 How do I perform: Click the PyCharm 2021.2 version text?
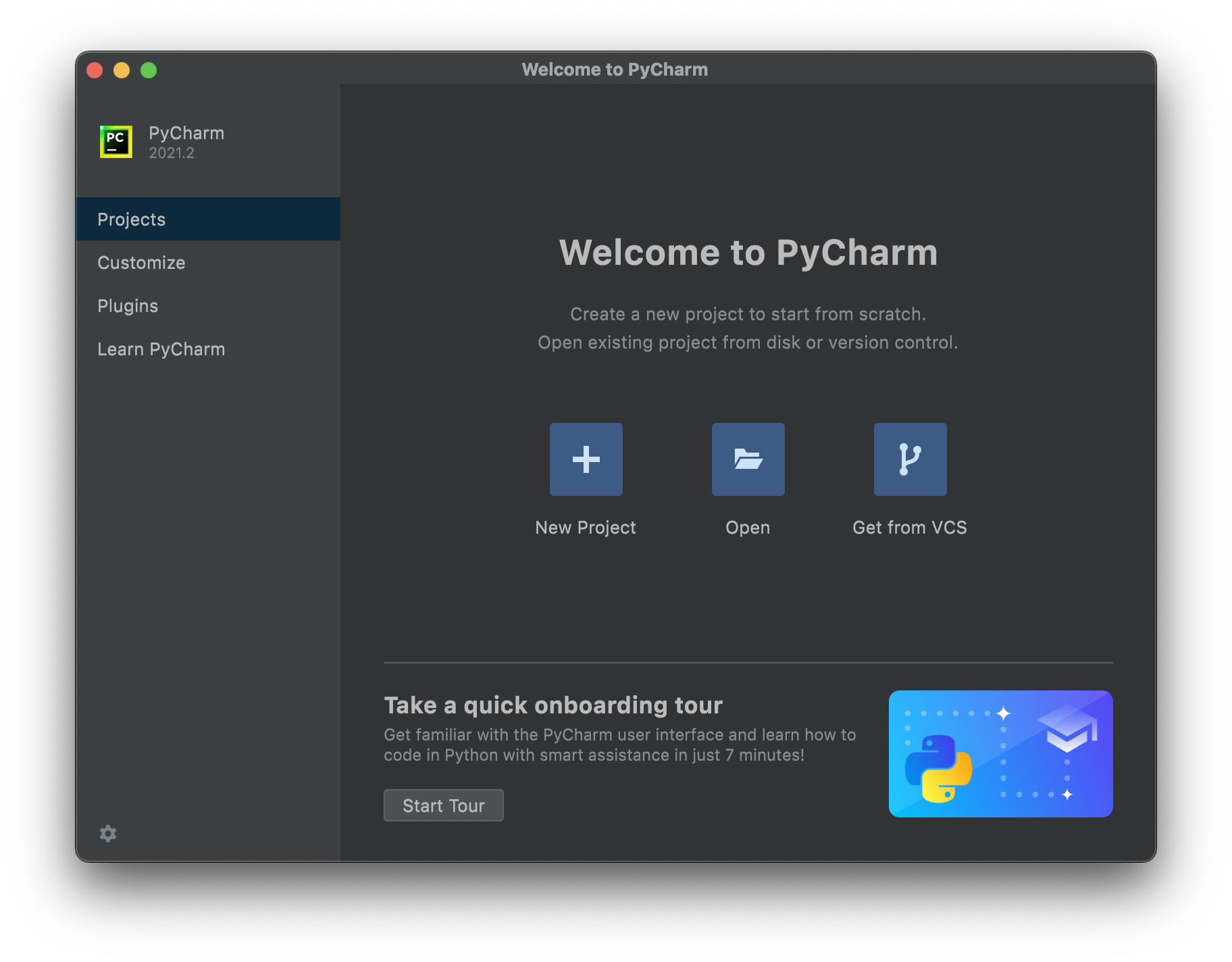pos(172,153)
